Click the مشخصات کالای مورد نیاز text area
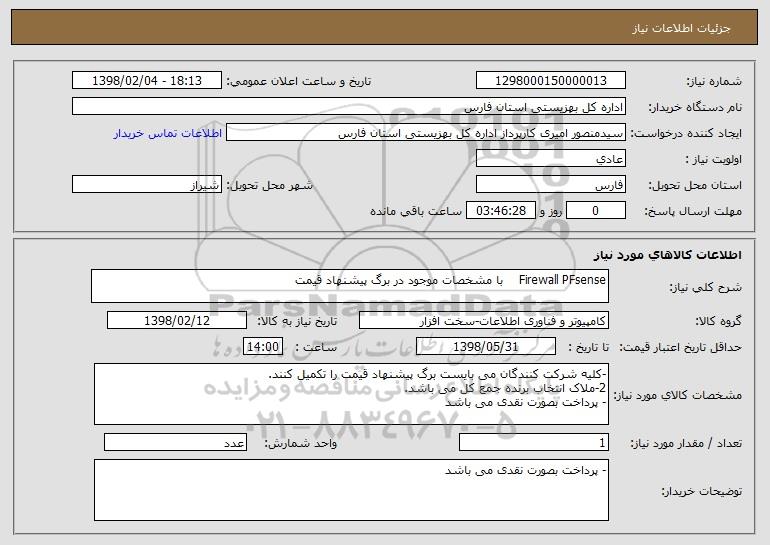This screenshot has width=770, height=545. click(351, 394)
